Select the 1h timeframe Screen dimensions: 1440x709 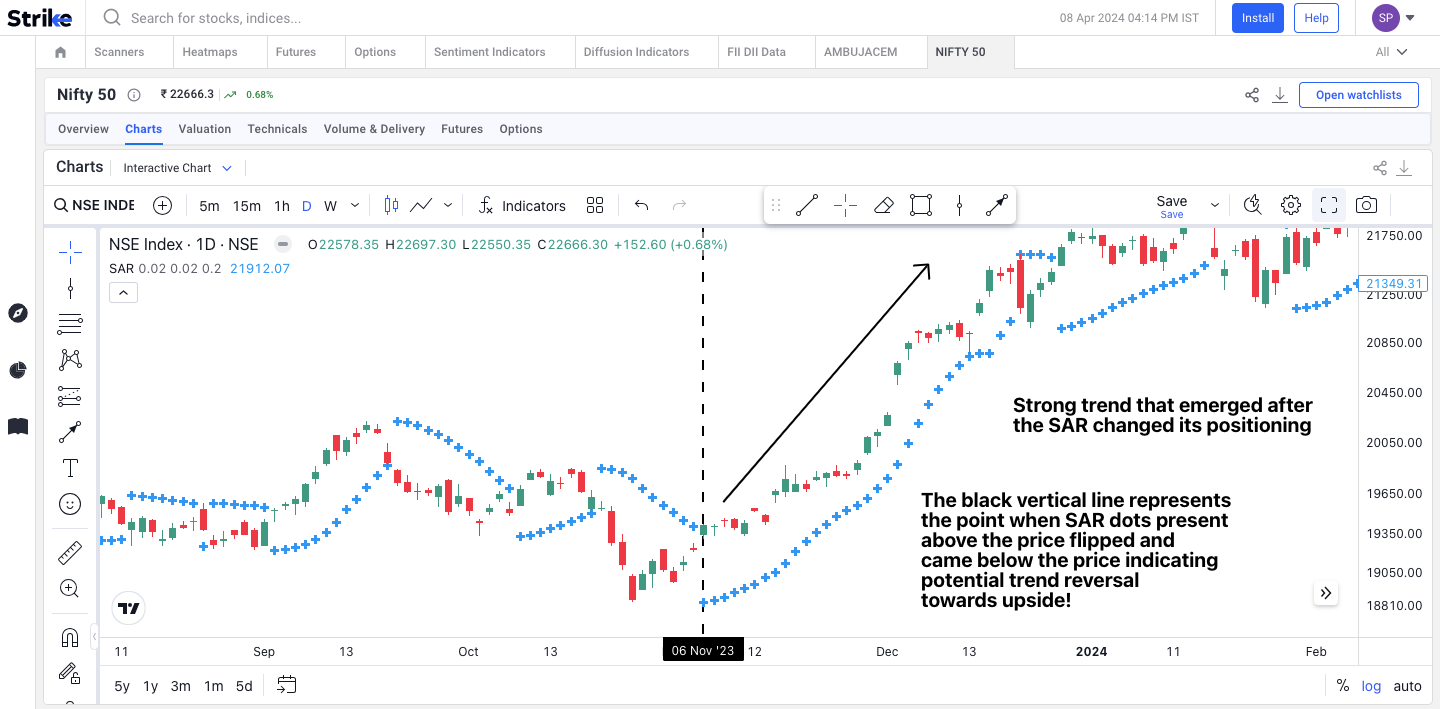[282, 206]
